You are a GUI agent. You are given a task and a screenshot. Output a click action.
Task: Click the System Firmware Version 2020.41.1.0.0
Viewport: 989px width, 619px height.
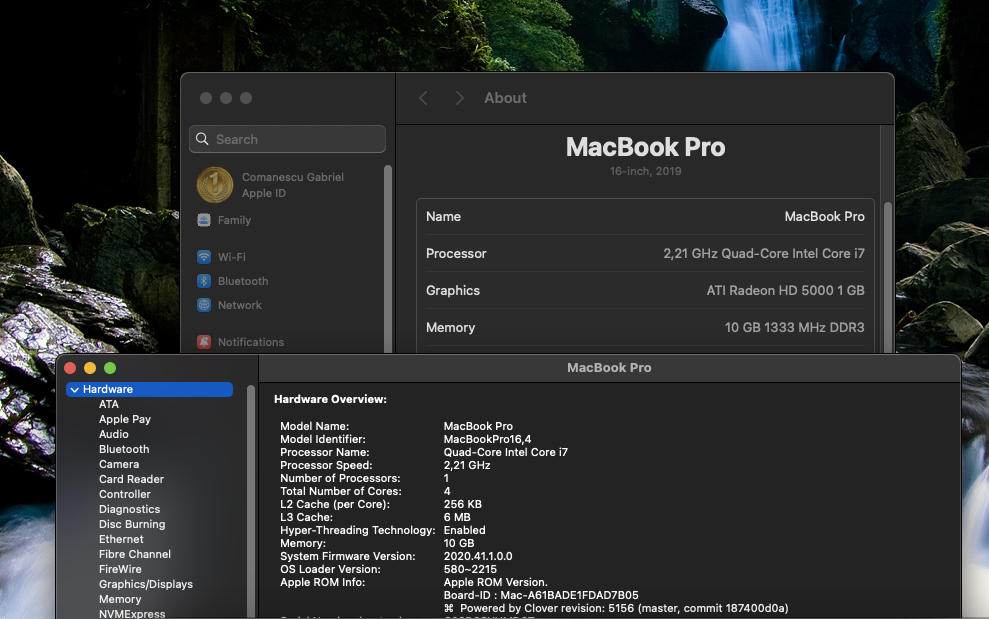(477, 556)
